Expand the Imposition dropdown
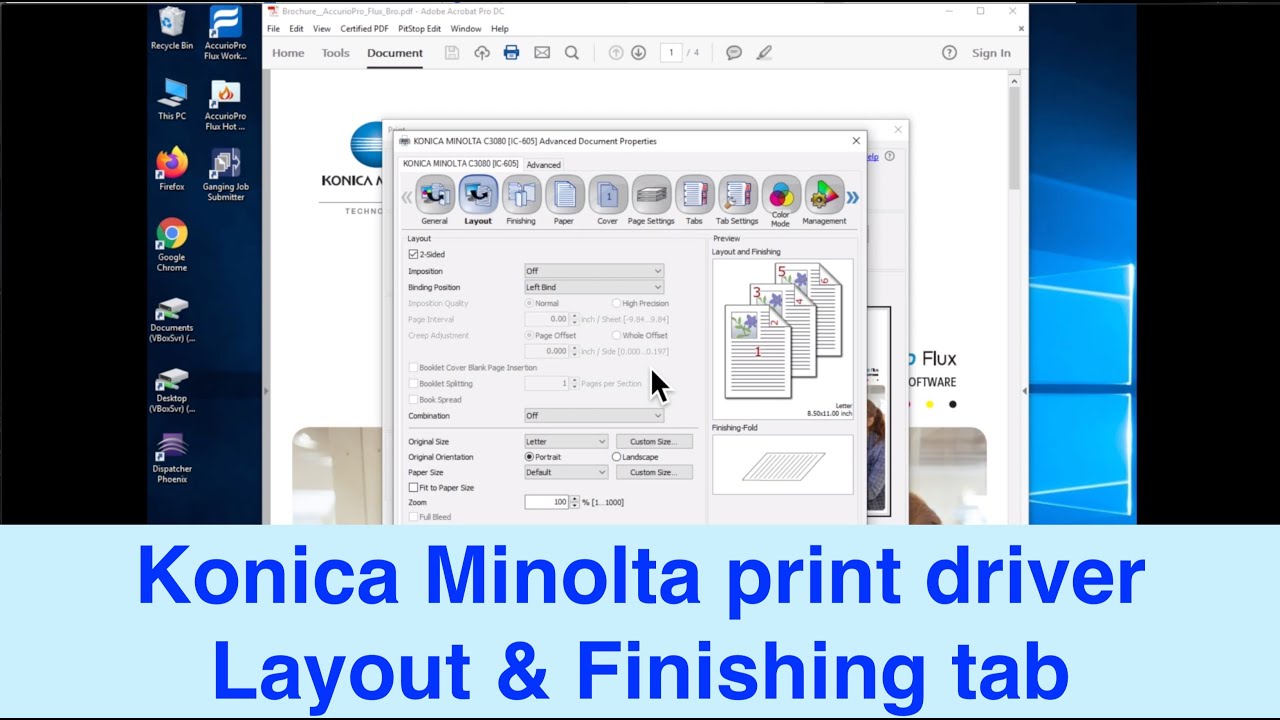This screenshot has height=720, width=1280. (x=594, y=271)
